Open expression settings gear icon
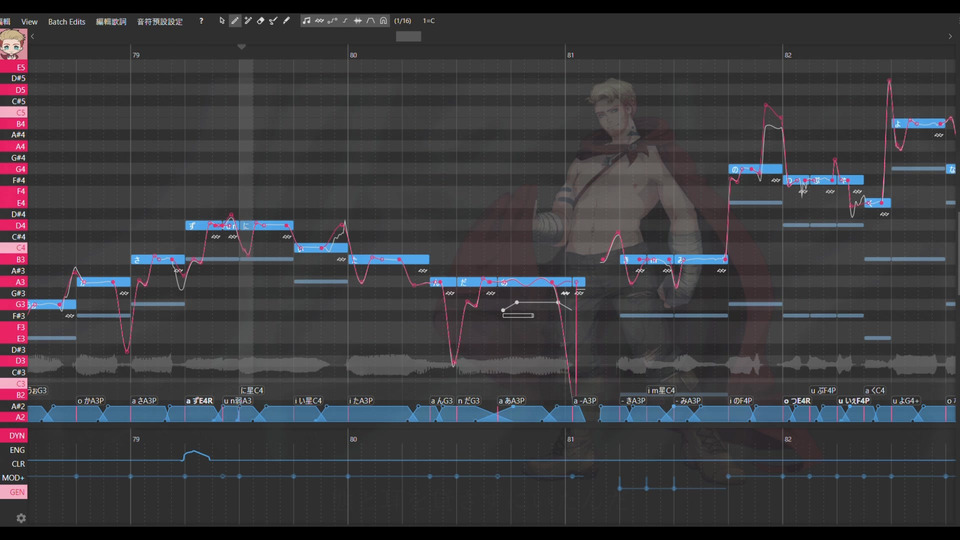This screenshot has width=960, height=540. [21, 518]
